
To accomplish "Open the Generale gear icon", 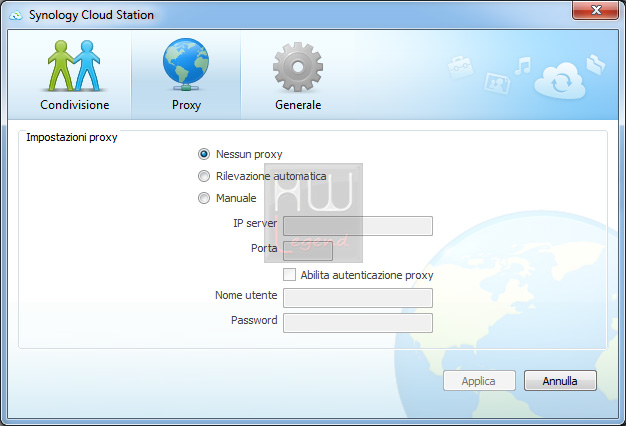I will (x=298, y=67).
